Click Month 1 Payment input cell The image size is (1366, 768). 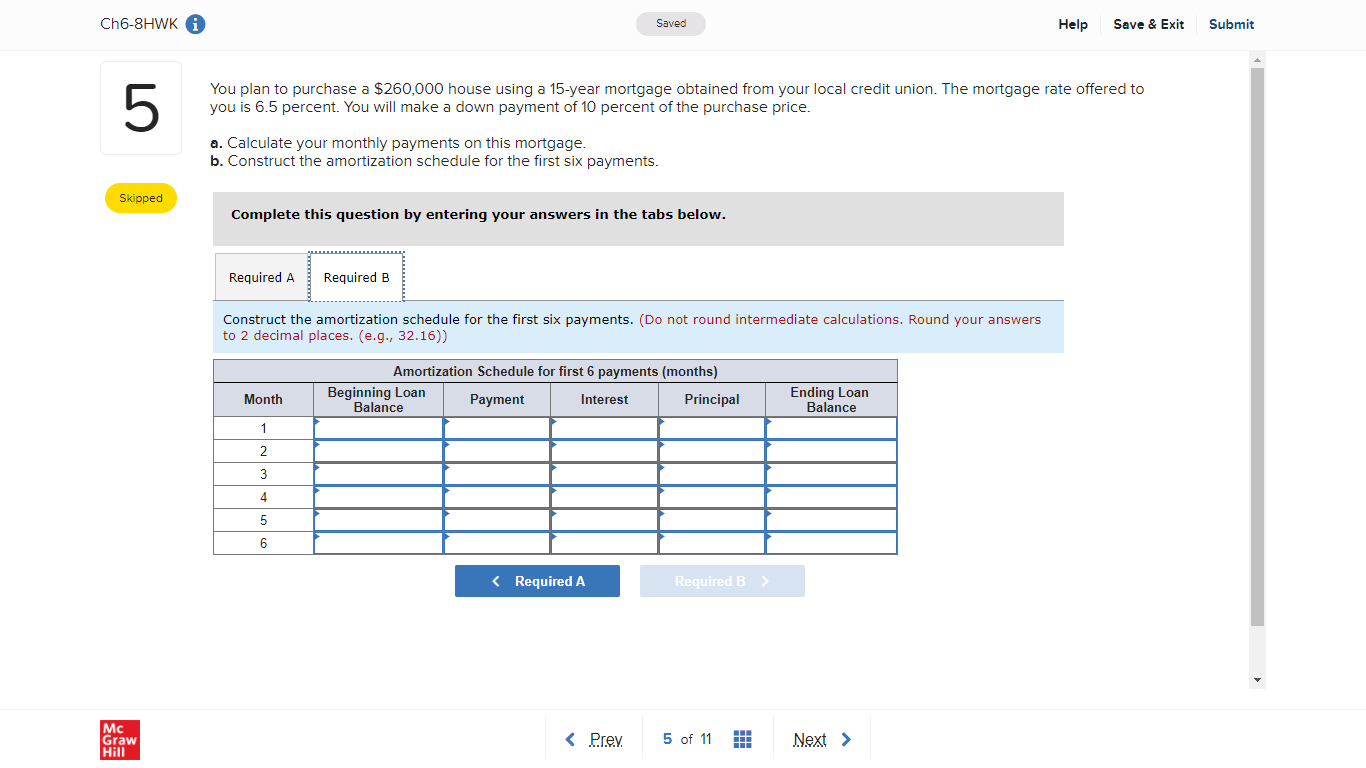point(497,427)
